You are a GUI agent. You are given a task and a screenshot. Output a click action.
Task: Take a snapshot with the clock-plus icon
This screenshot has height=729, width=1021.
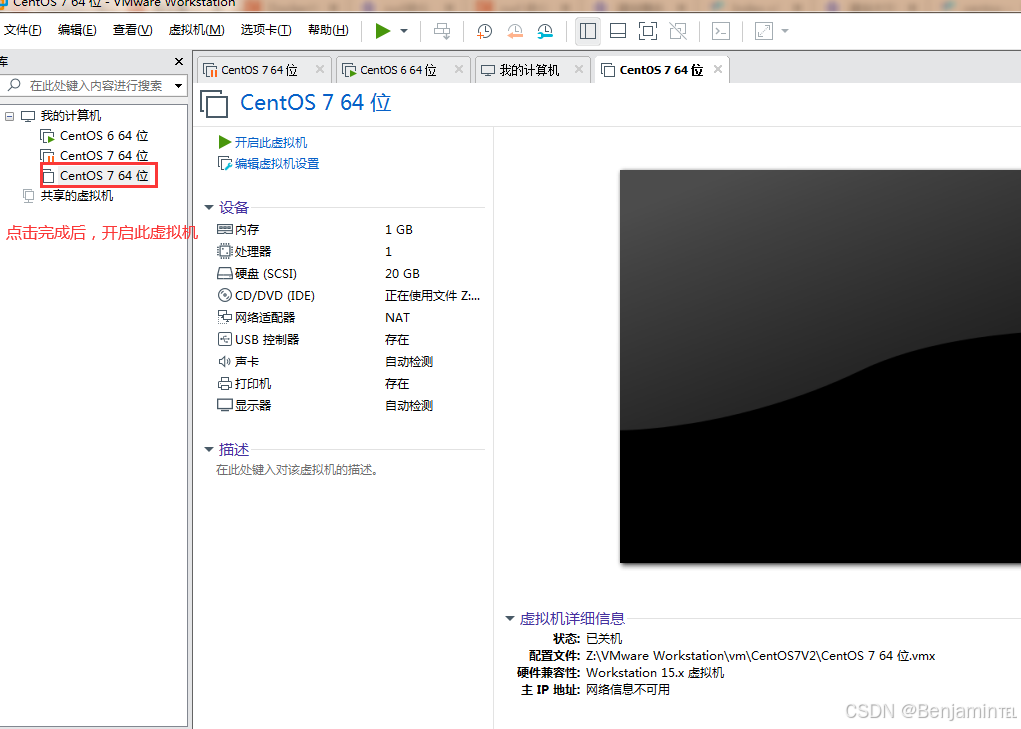coord(484,31)
